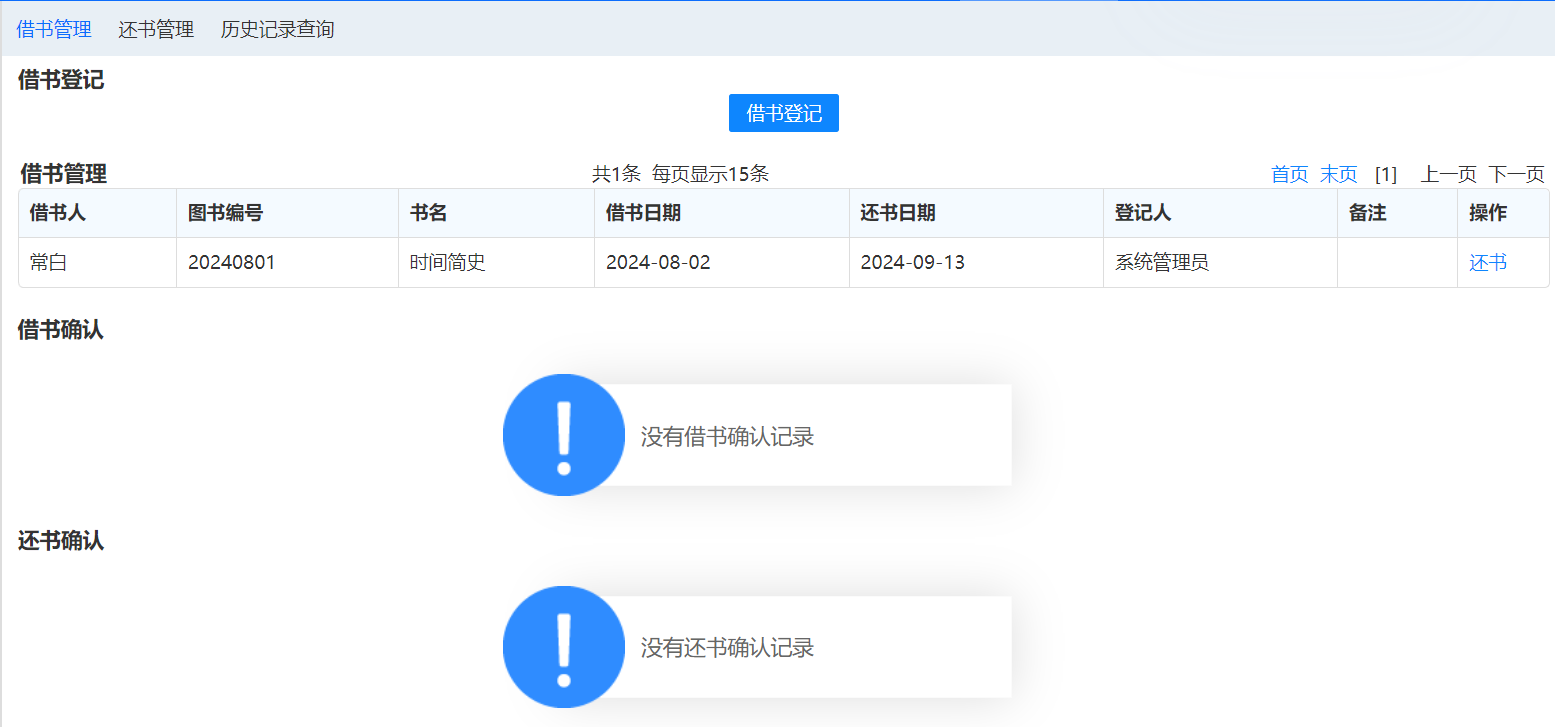Go to the 历史记录查询 tab

[x=277, y=29]
